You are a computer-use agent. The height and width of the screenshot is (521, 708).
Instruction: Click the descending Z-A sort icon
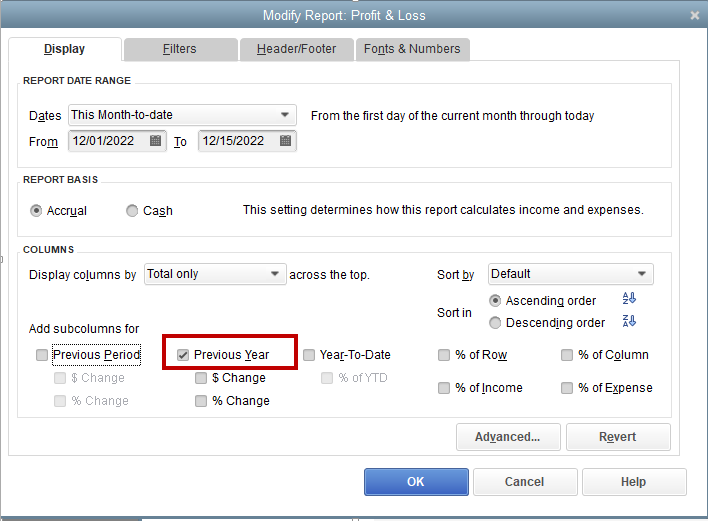point(629,321)
